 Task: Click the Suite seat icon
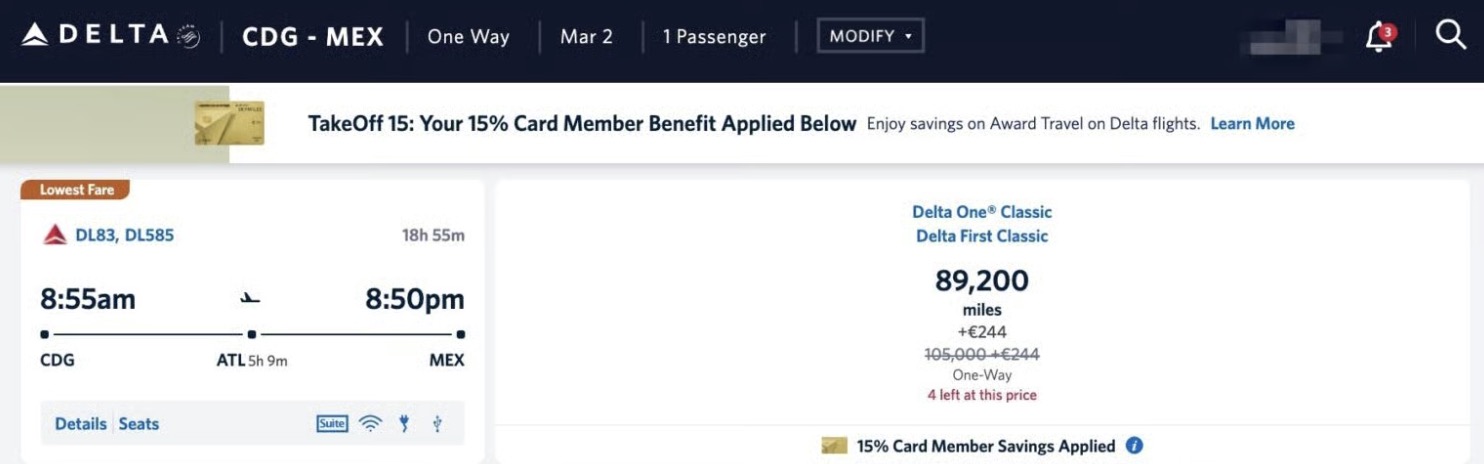332,424
